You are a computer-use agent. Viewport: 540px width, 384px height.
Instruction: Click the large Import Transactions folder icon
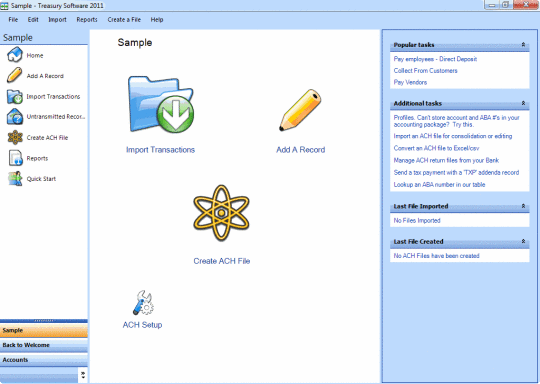pyautogui.click(x=161, y=104)
